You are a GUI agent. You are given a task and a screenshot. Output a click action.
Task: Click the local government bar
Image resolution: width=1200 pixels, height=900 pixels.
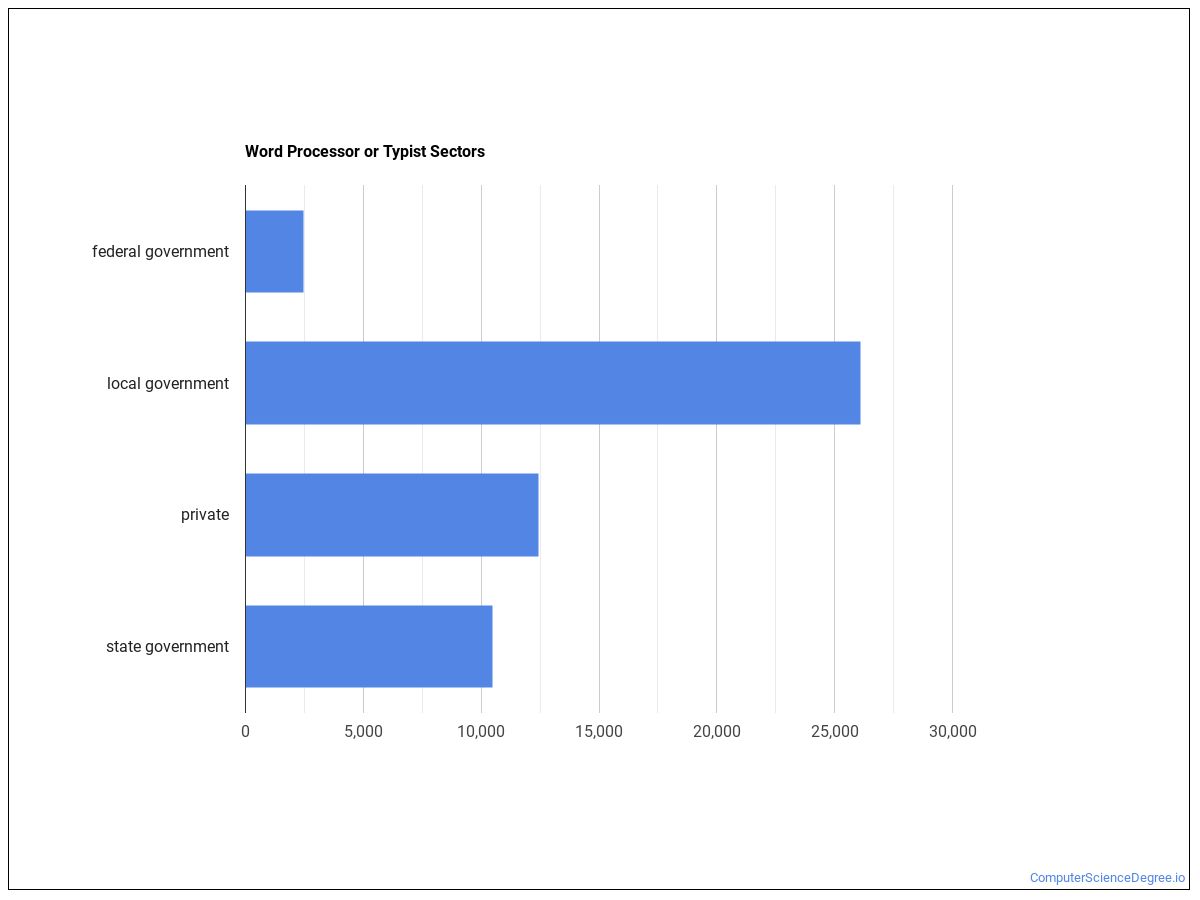coord(553,383)
